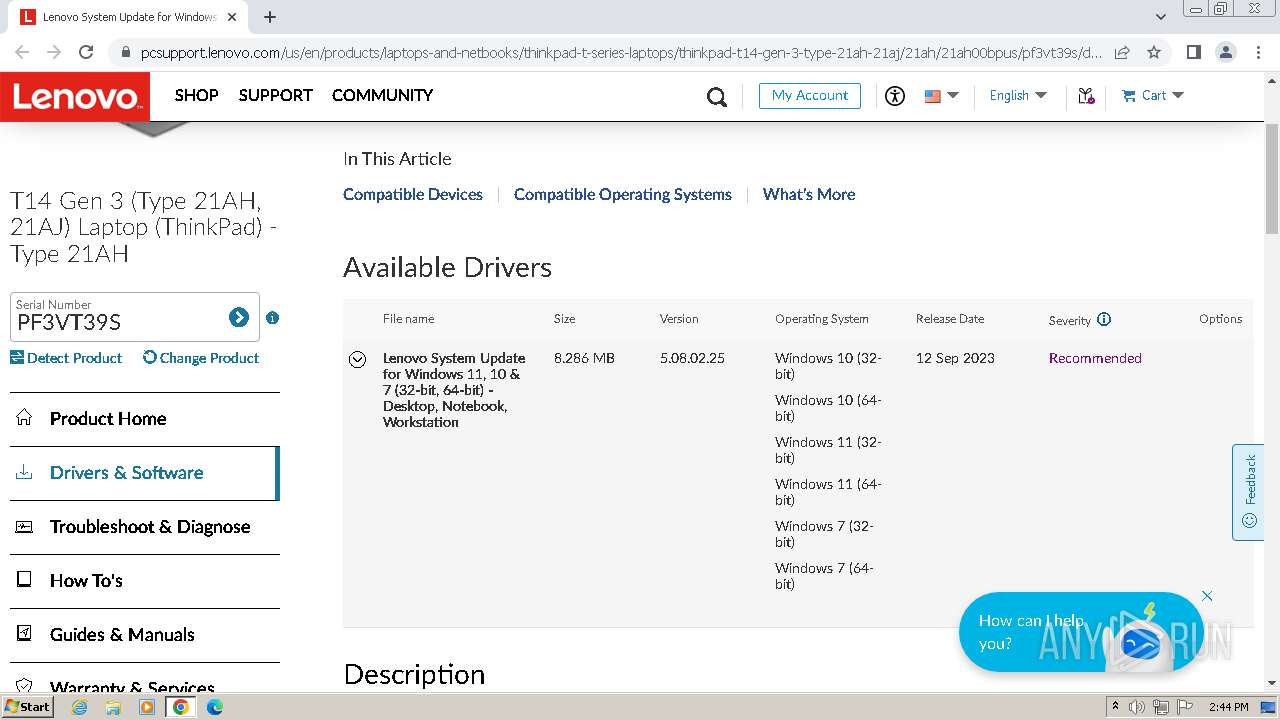The image size is (1280, 720).
Task: Open the English language dropdown
Action: (1018, 96)
